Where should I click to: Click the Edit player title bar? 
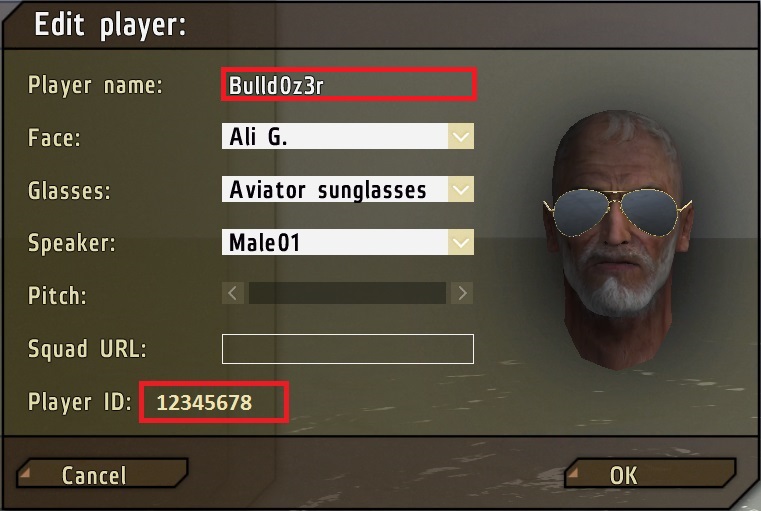point(380,24)
